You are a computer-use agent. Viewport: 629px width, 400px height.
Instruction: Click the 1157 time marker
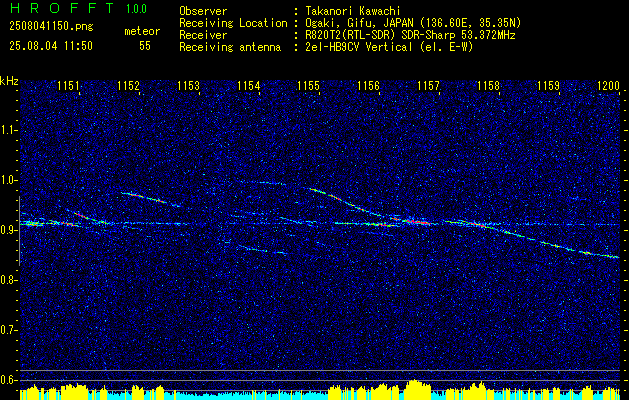pos(428,85)
